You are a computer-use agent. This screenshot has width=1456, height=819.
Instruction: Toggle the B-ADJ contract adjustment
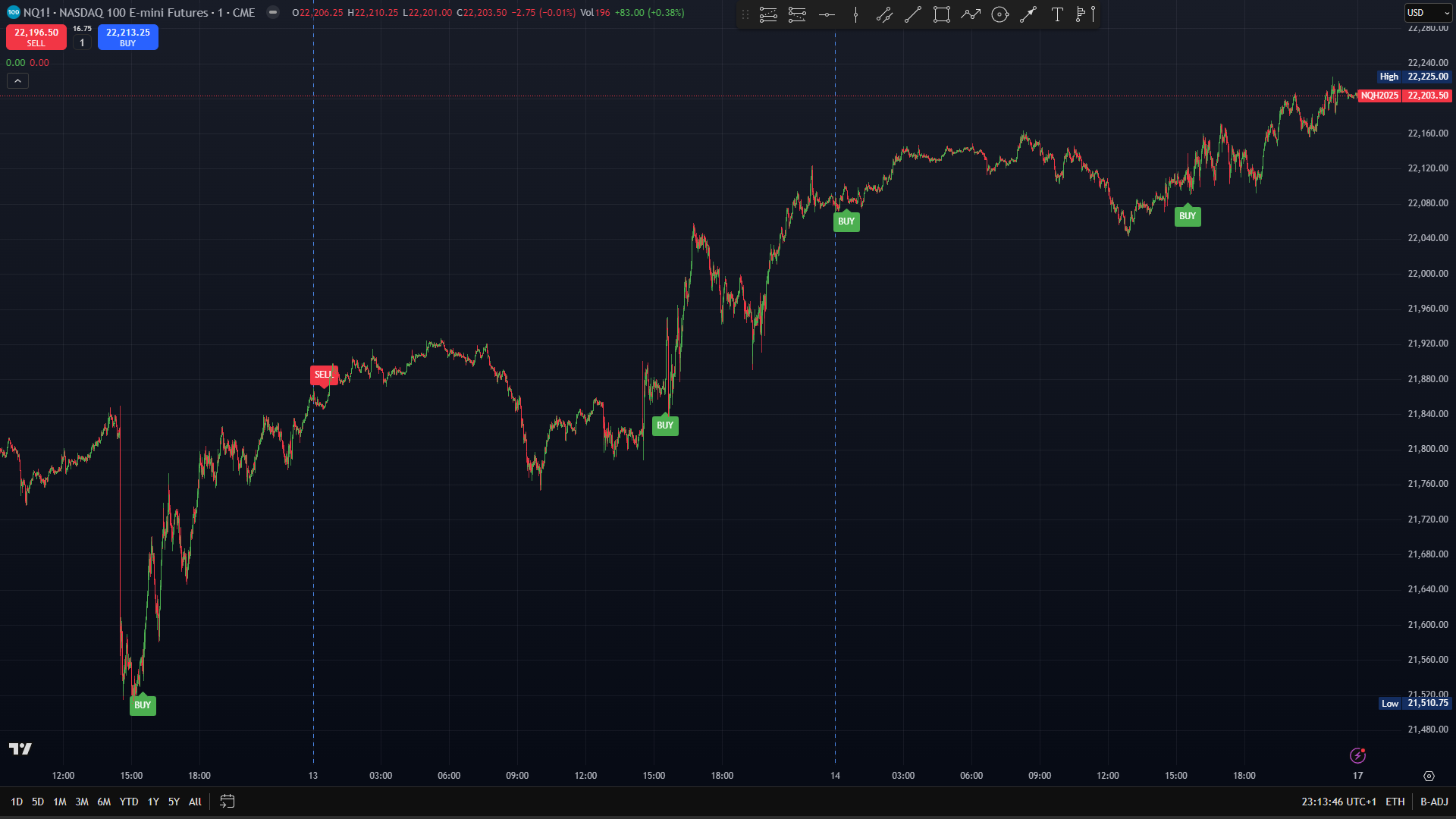(x=1434, y=802)
